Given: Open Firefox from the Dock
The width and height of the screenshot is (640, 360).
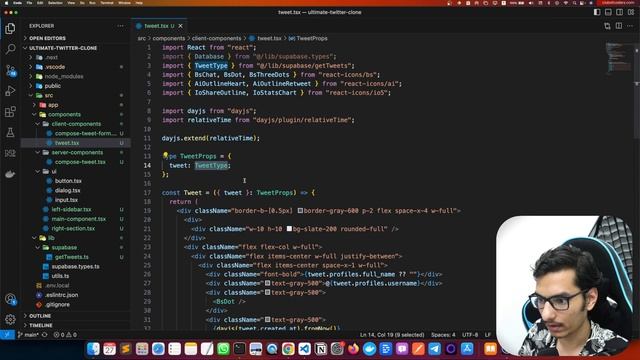Looking at the screenshot, I should tap(353, 349).
